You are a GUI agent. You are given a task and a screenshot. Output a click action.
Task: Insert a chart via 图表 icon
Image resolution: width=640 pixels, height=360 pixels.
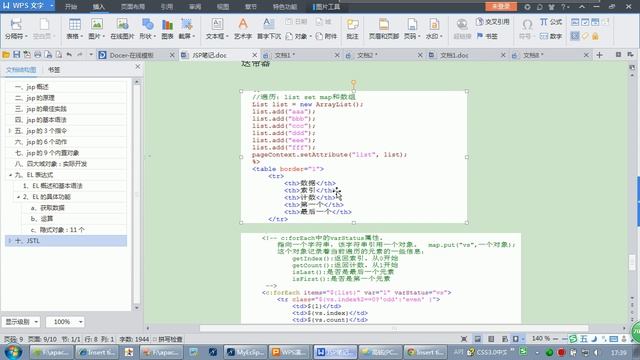pos(167,29)
